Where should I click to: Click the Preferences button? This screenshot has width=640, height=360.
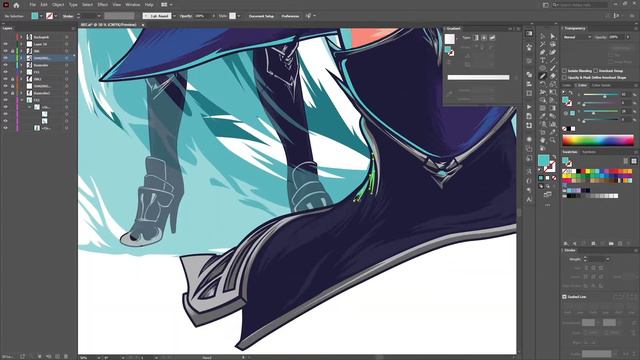point(290,16)
